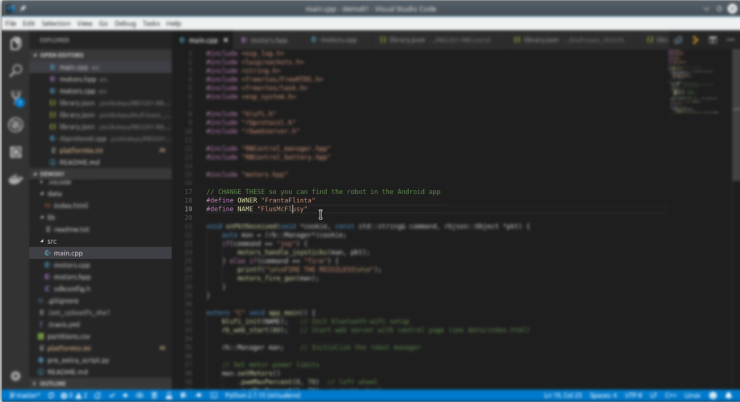The width and height of the screenshot is (740, 402).
Task: Select main.cpp under src folder
Action: coord(69,253)
